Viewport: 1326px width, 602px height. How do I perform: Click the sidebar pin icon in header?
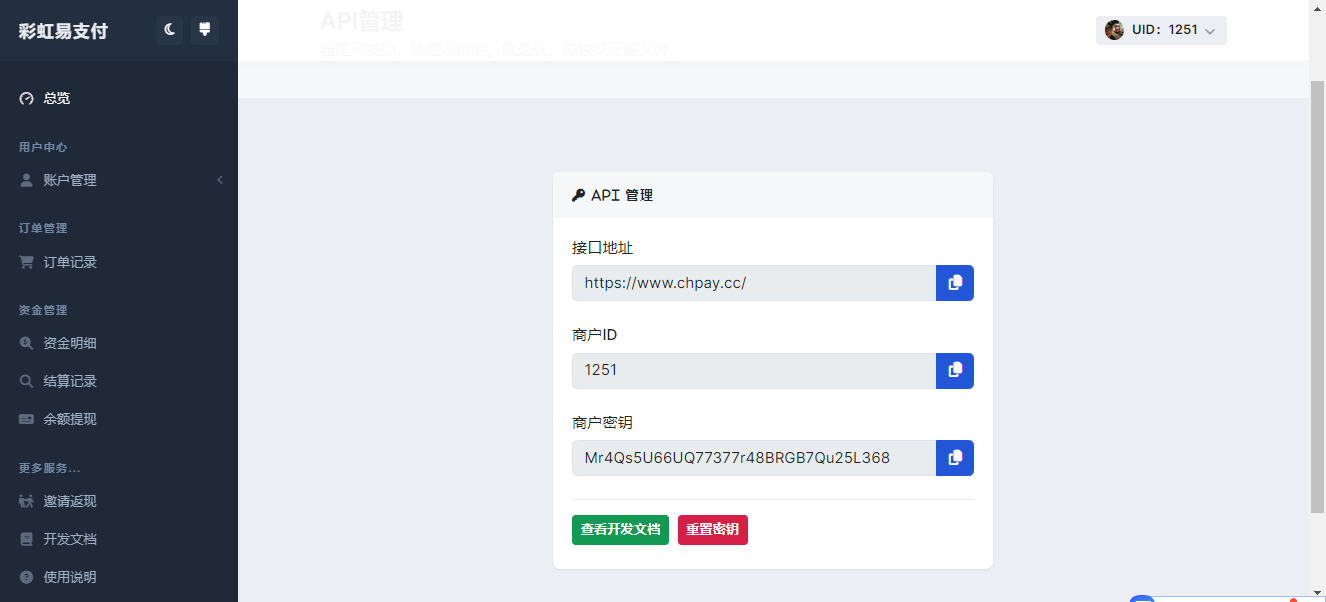pyautogui.click(x=204, y=30)
